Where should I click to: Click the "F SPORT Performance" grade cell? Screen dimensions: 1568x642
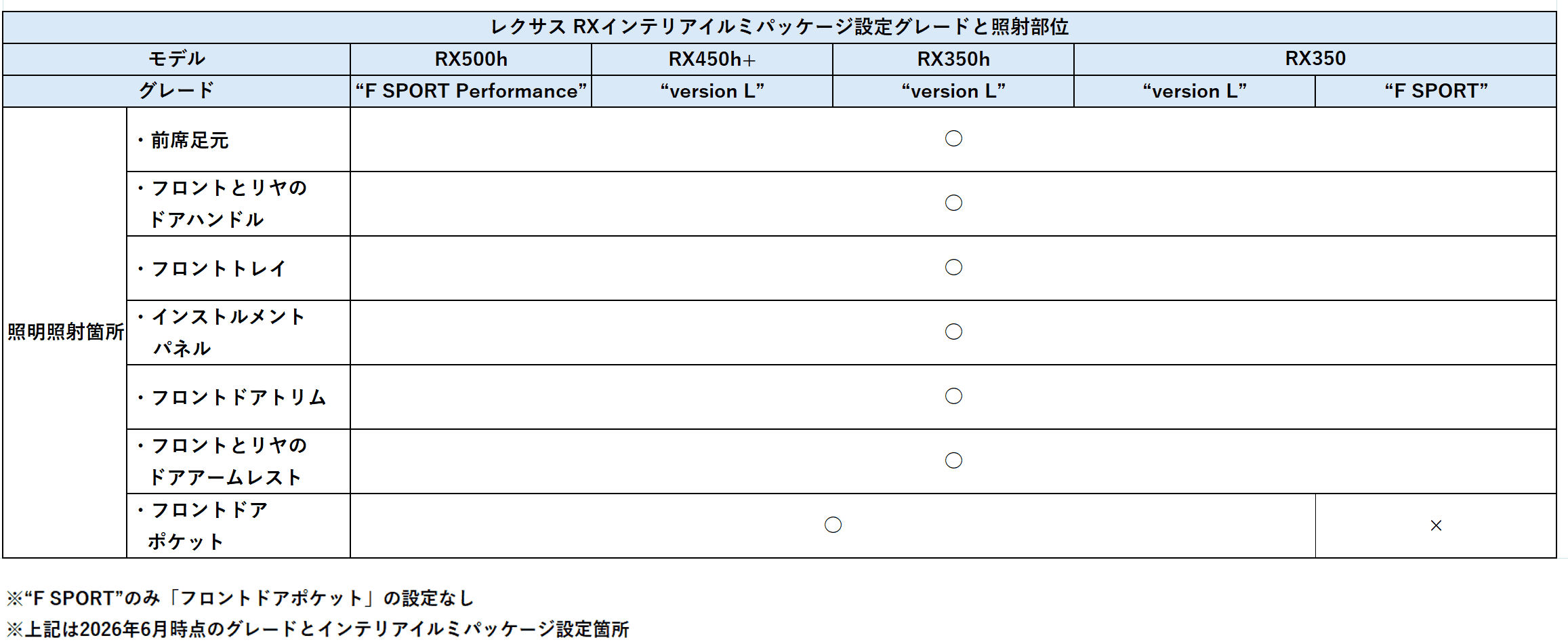(471, 91)
